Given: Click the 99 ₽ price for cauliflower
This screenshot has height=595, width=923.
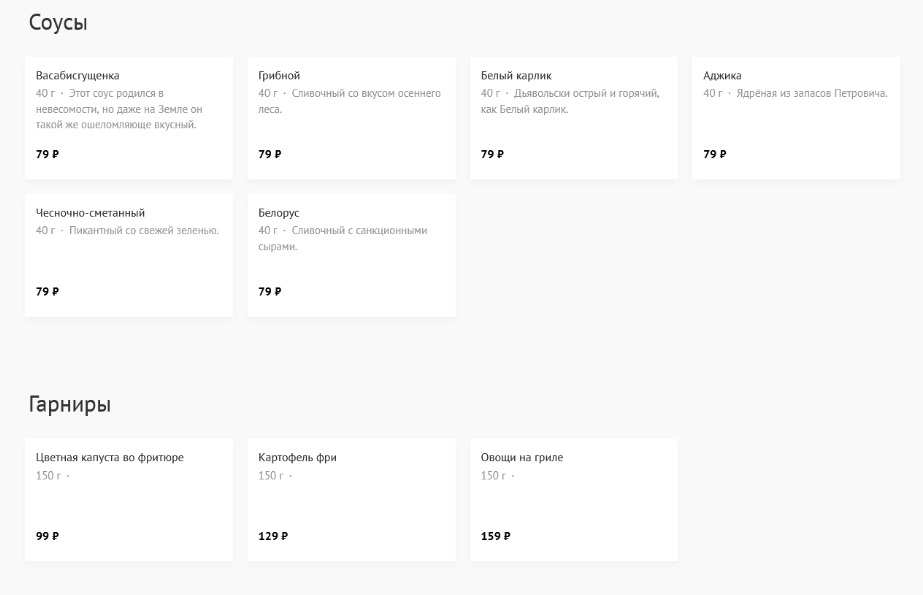Looking at the screenshot, I should point(47,536).
